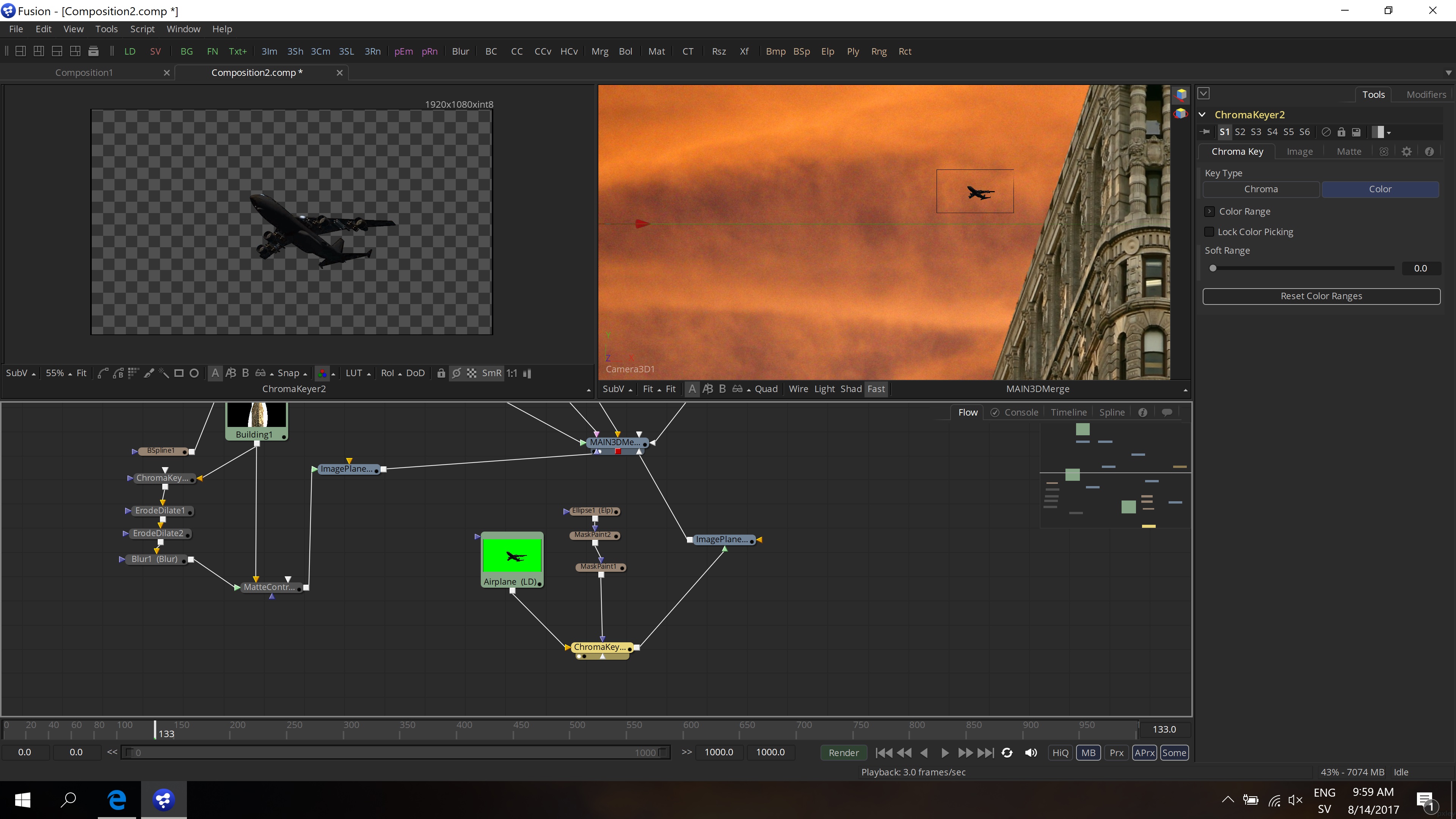
Task: Open the Matte tab
Action: click(x=1349, y=152)
